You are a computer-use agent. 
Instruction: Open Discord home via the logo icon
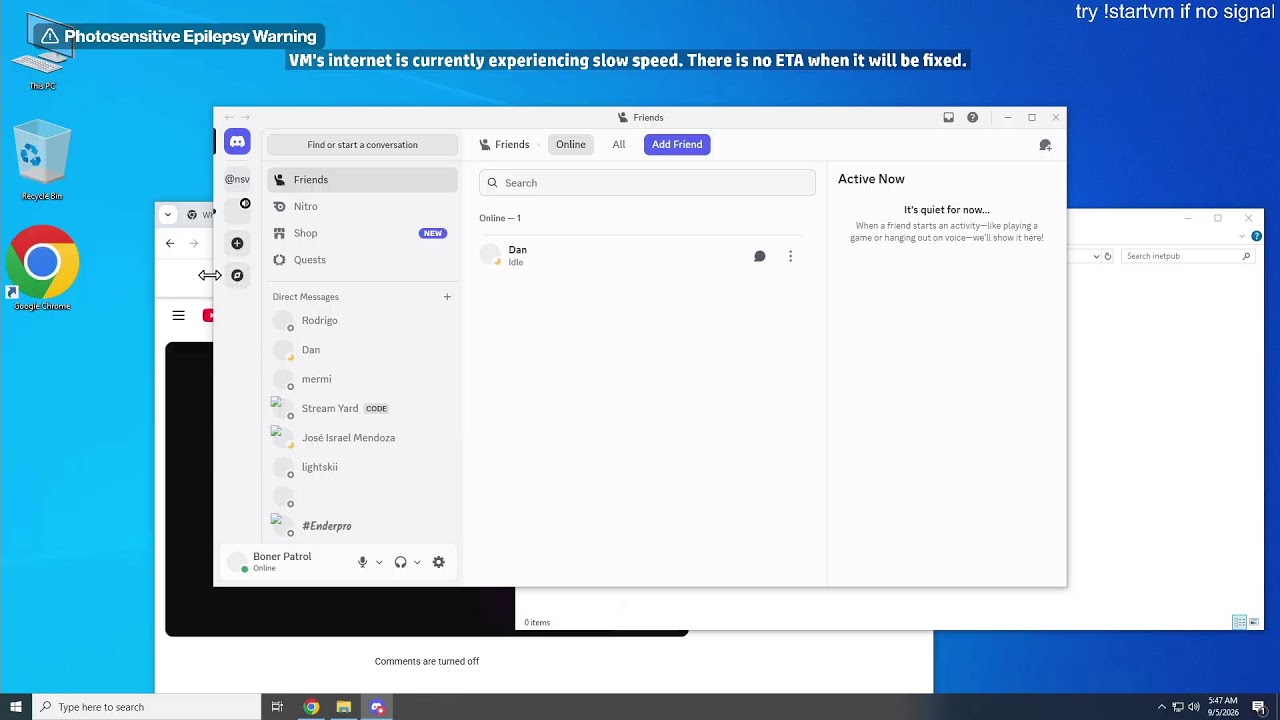pyautogui.click(x=237, y=142)
